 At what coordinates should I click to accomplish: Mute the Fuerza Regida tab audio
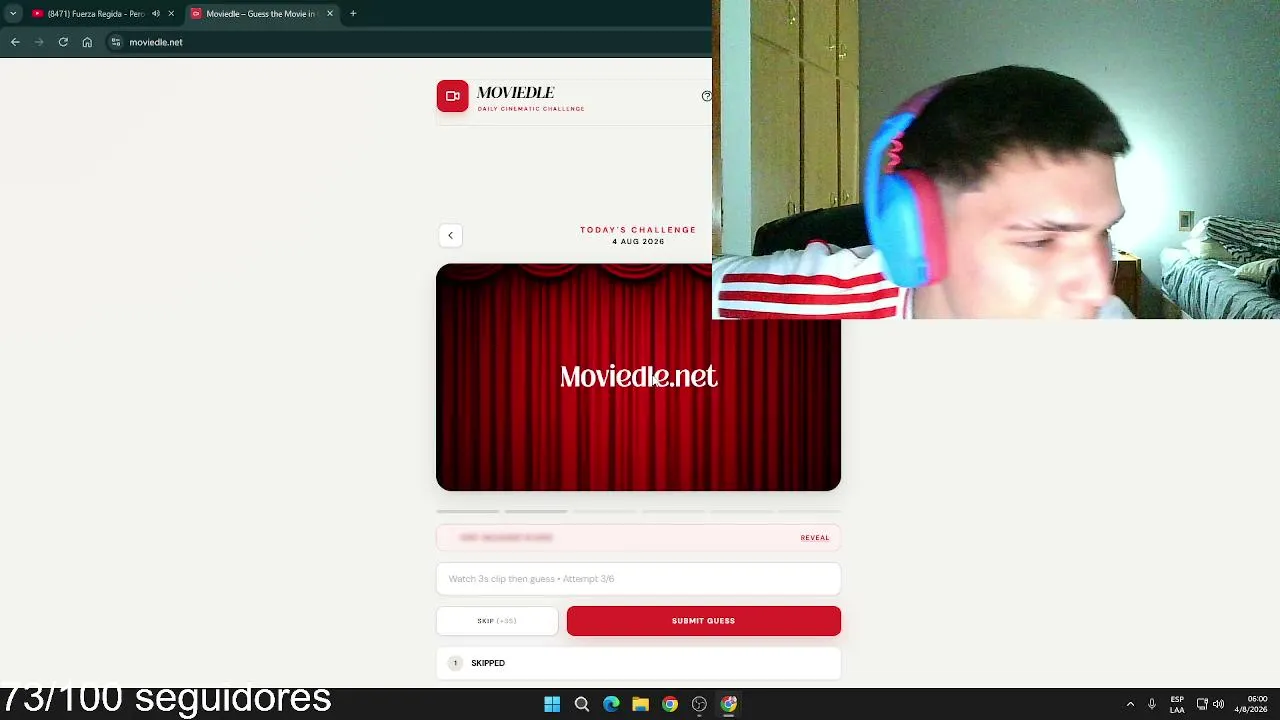tap(156, 14)
